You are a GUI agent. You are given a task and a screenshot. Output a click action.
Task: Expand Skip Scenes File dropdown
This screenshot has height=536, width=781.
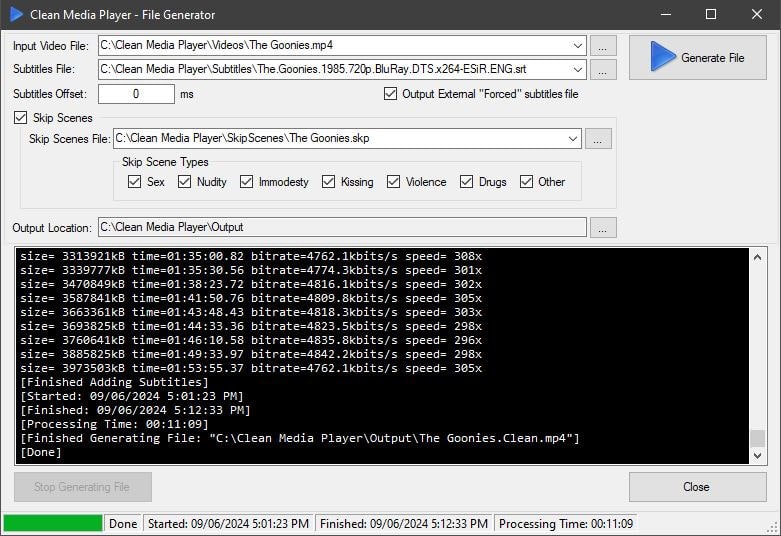pyautogui.click(x=573, y=138)
